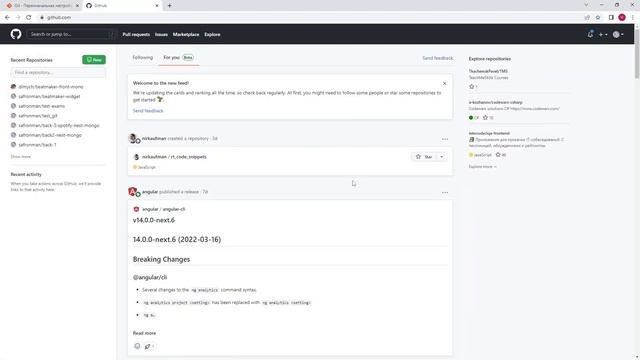
Task: Expand Show more under recent repositories
Action: pos(21,157)
